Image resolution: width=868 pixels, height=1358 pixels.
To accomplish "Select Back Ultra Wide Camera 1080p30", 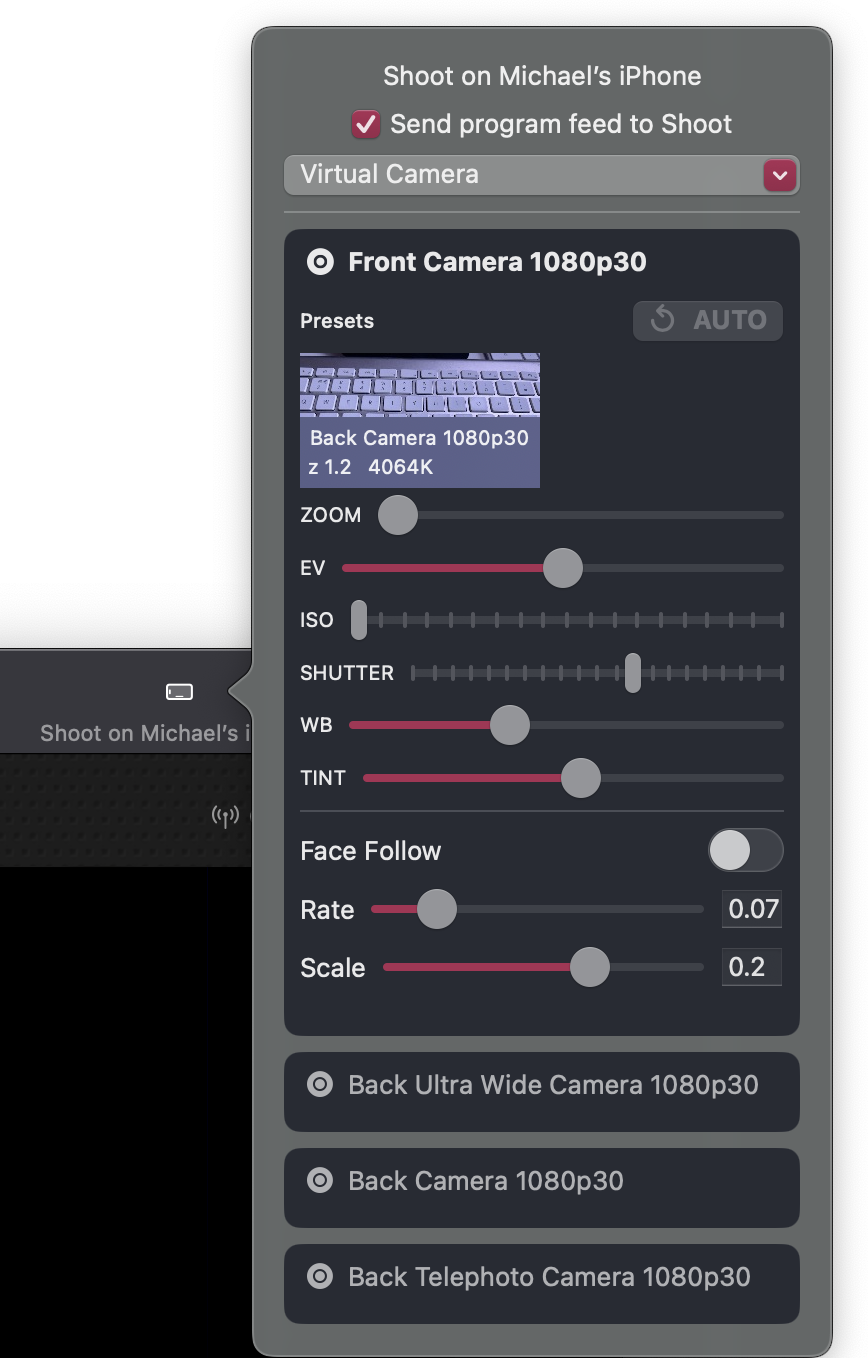I will coord(541,1091).
